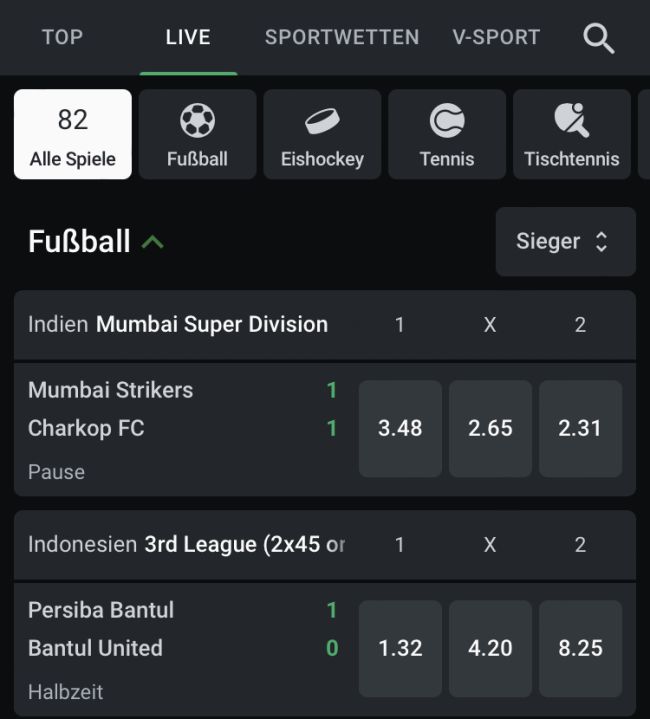
Task: Collapse the Fußball section chevron
Action: (x=153, y=241)
